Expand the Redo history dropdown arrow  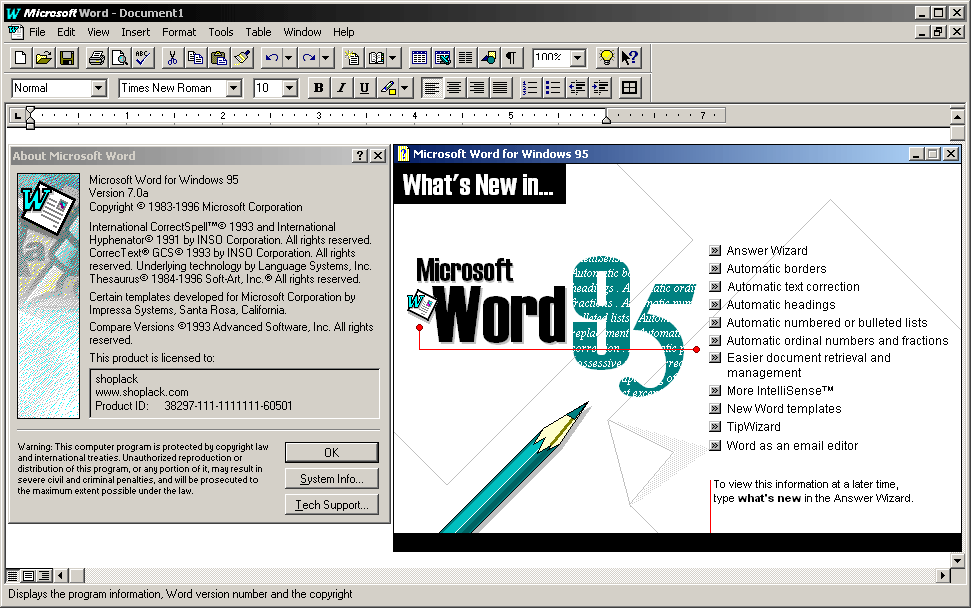[x=326, y=58]
